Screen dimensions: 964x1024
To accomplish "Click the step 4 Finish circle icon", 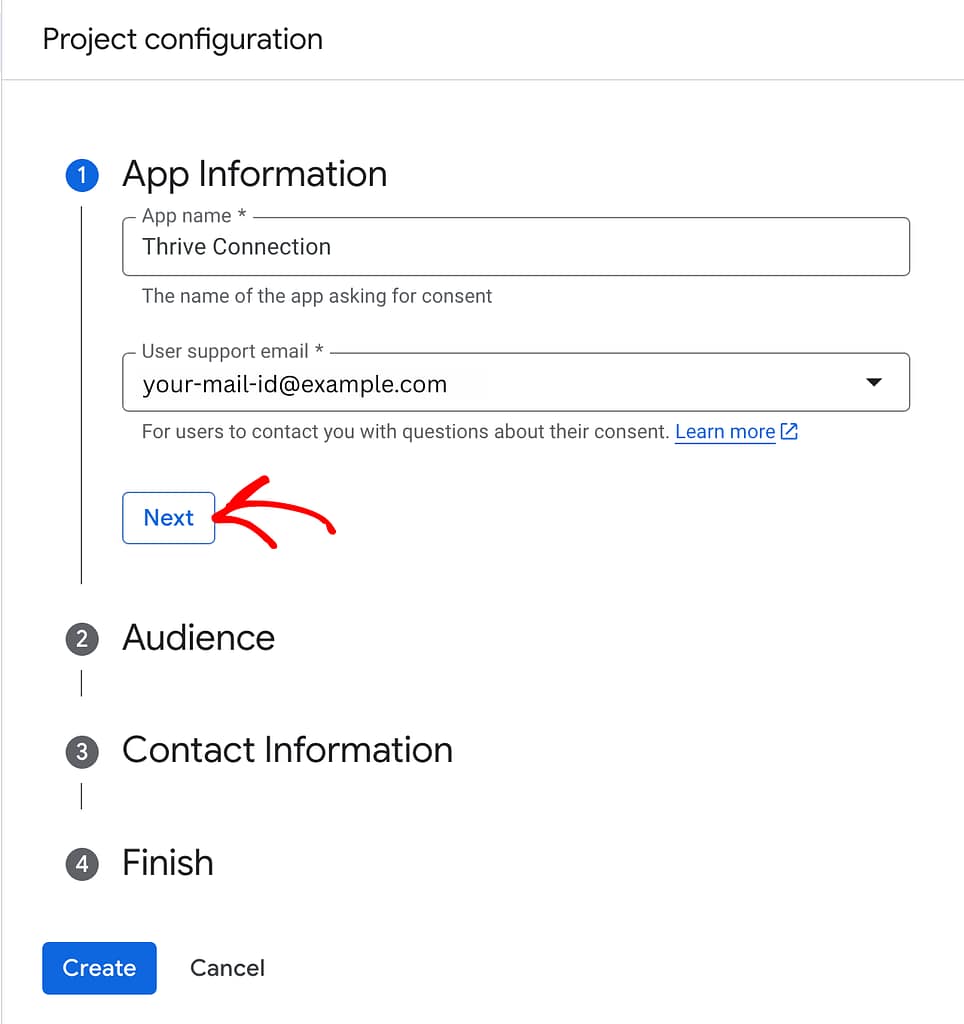I will (x=81, y=863).
